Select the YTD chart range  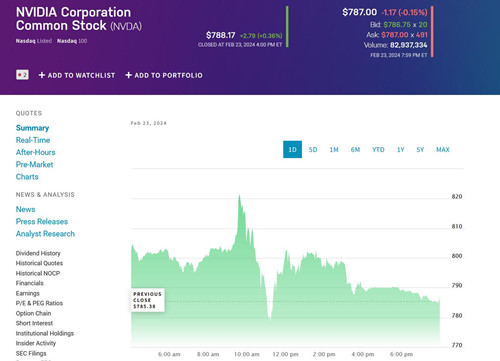[x=378, y=150]
